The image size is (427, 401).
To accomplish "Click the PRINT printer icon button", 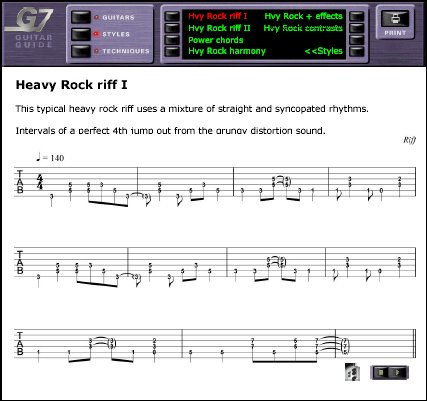I will (x=395, y=19).
